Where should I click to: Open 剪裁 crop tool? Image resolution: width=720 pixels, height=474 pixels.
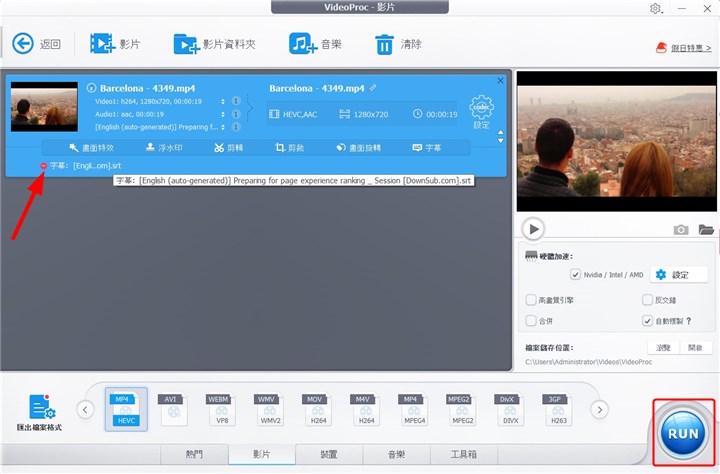290,147
